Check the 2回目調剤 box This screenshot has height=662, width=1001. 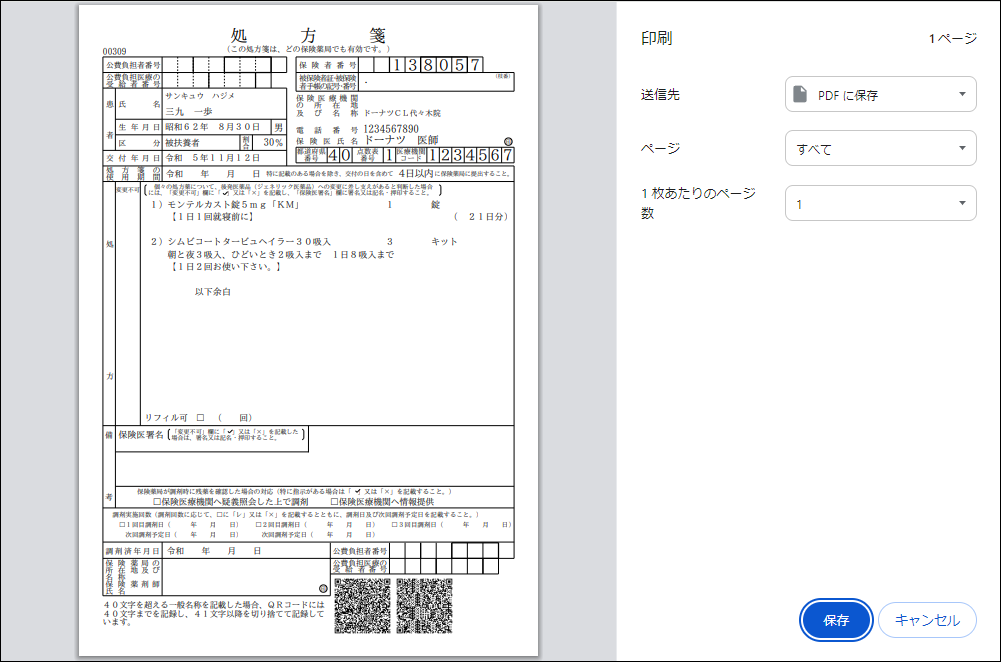[256, 526]
